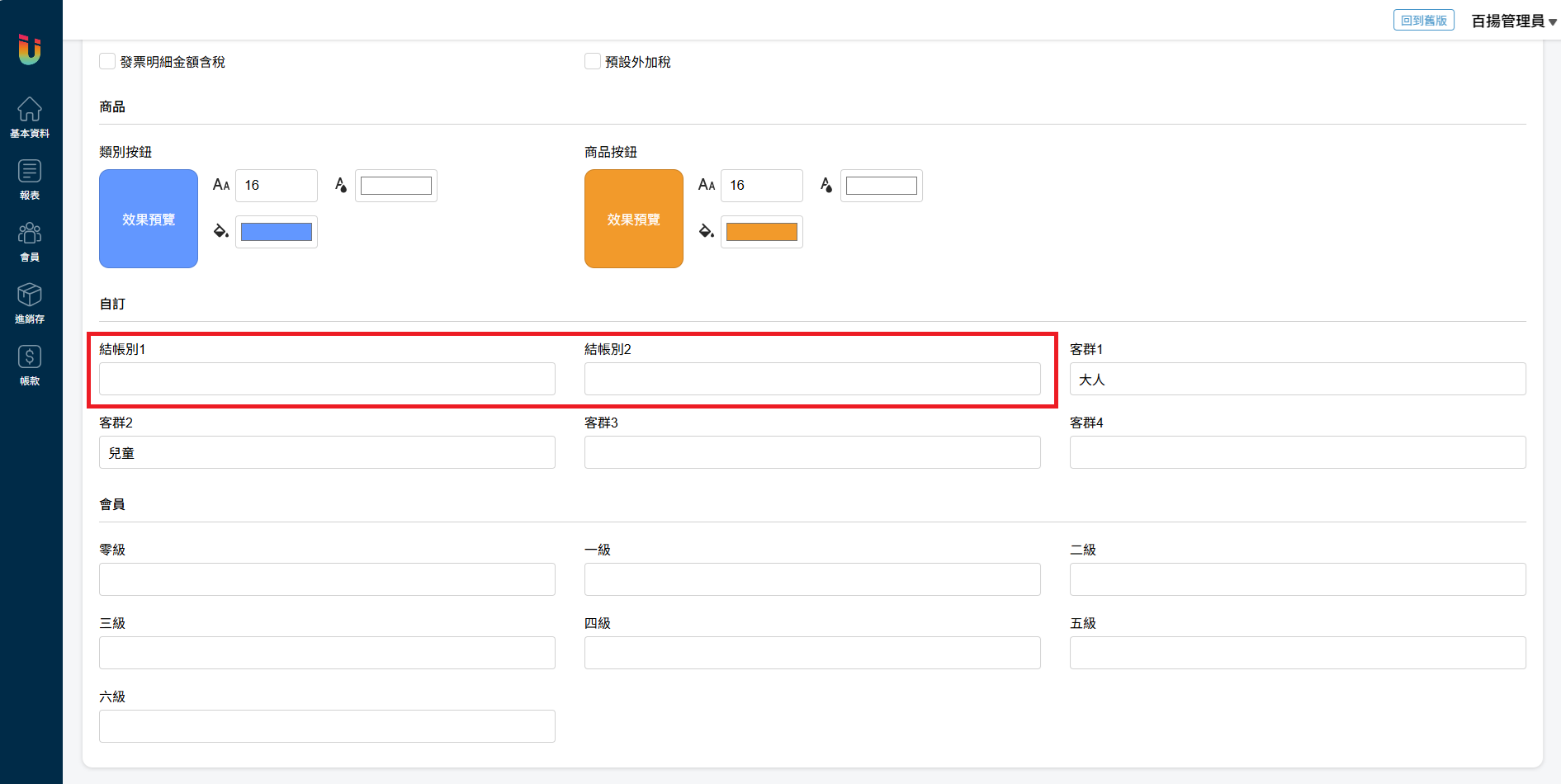Image resolution: width=1561 pixels, height=784 pixels.
Task: Click the 結帳別1 input field
Action: click(327, 379)
